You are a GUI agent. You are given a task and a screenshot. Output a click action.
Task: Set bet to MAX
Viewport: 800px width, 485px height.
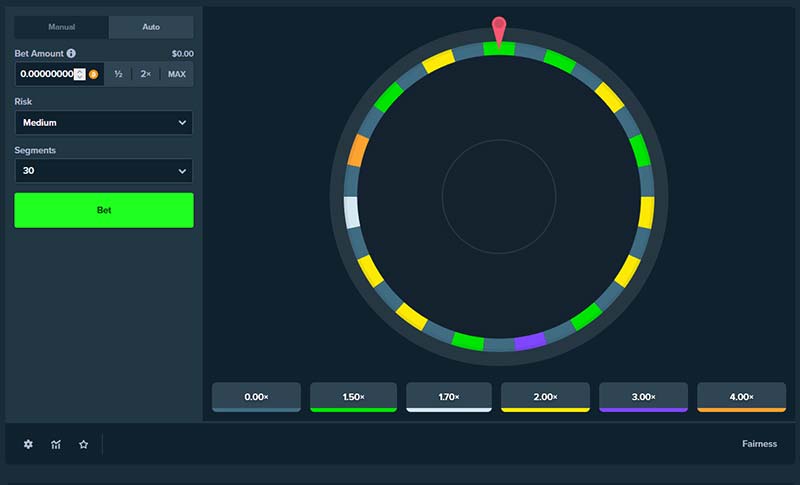(177, 74)
